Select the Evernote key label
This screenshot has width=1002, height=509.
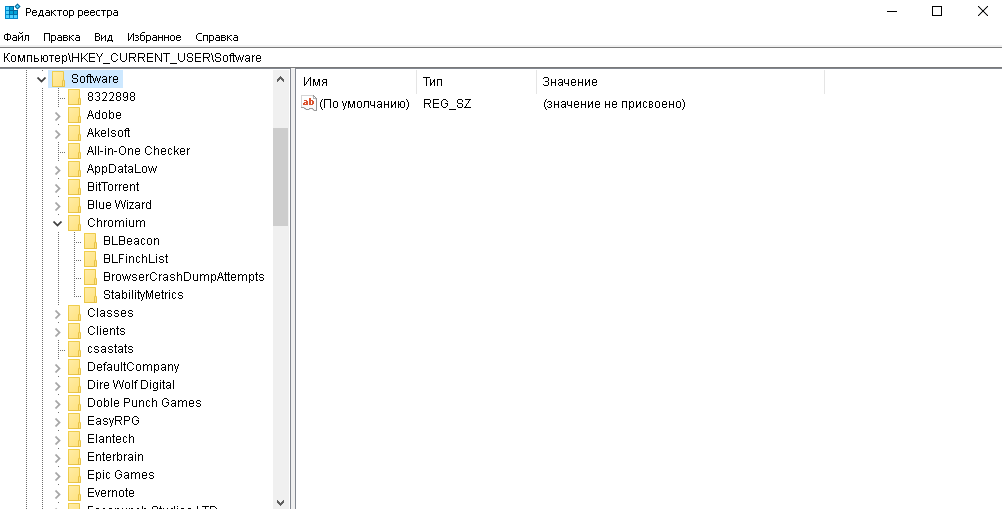tap(111, 493)
